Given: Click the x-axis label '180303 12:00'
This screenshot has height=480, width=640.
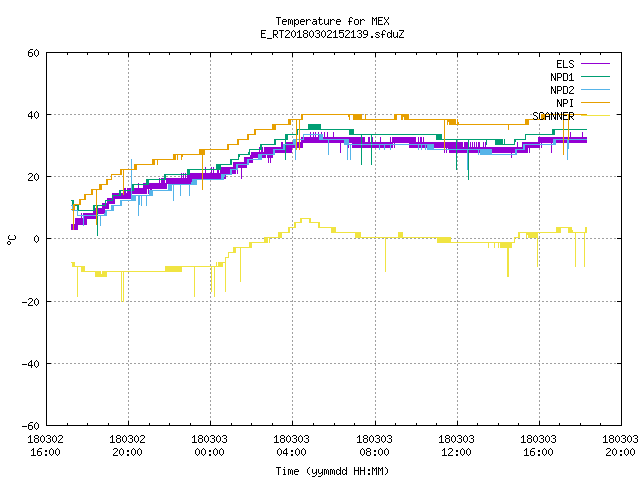Looking at the screenshot, I should tap(456, 446).
